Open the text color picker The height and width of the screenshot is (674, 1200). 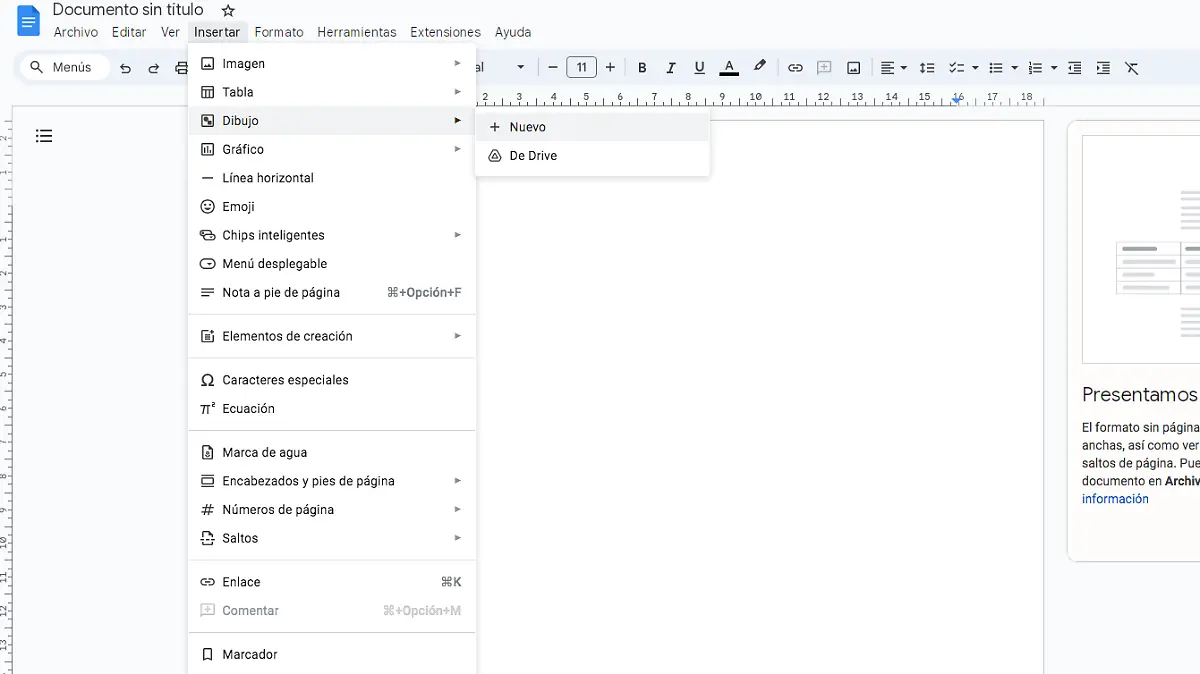729,68
